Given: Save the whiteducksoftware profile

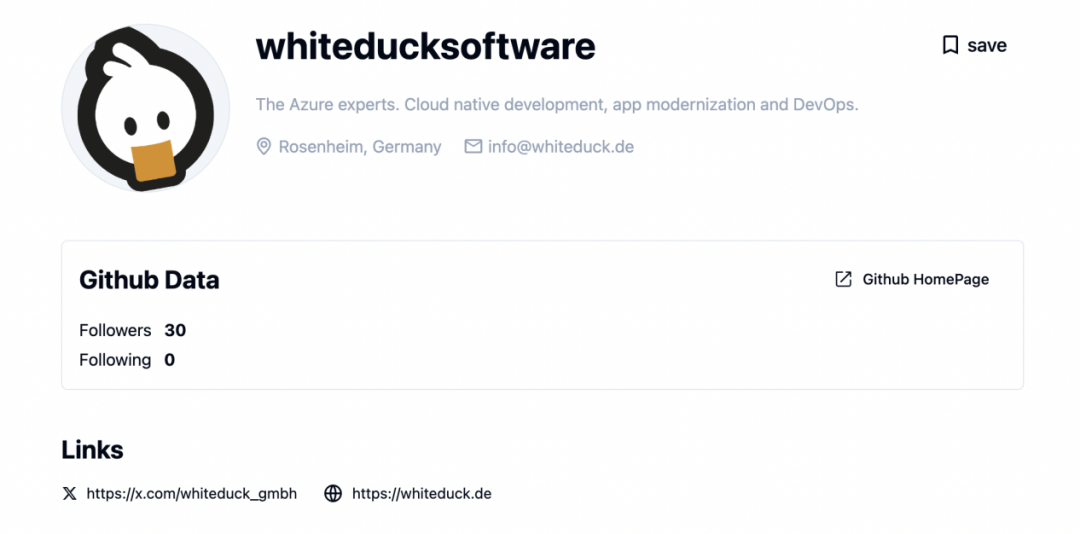Looking at the screenshot, I should (x=975, y=45).
